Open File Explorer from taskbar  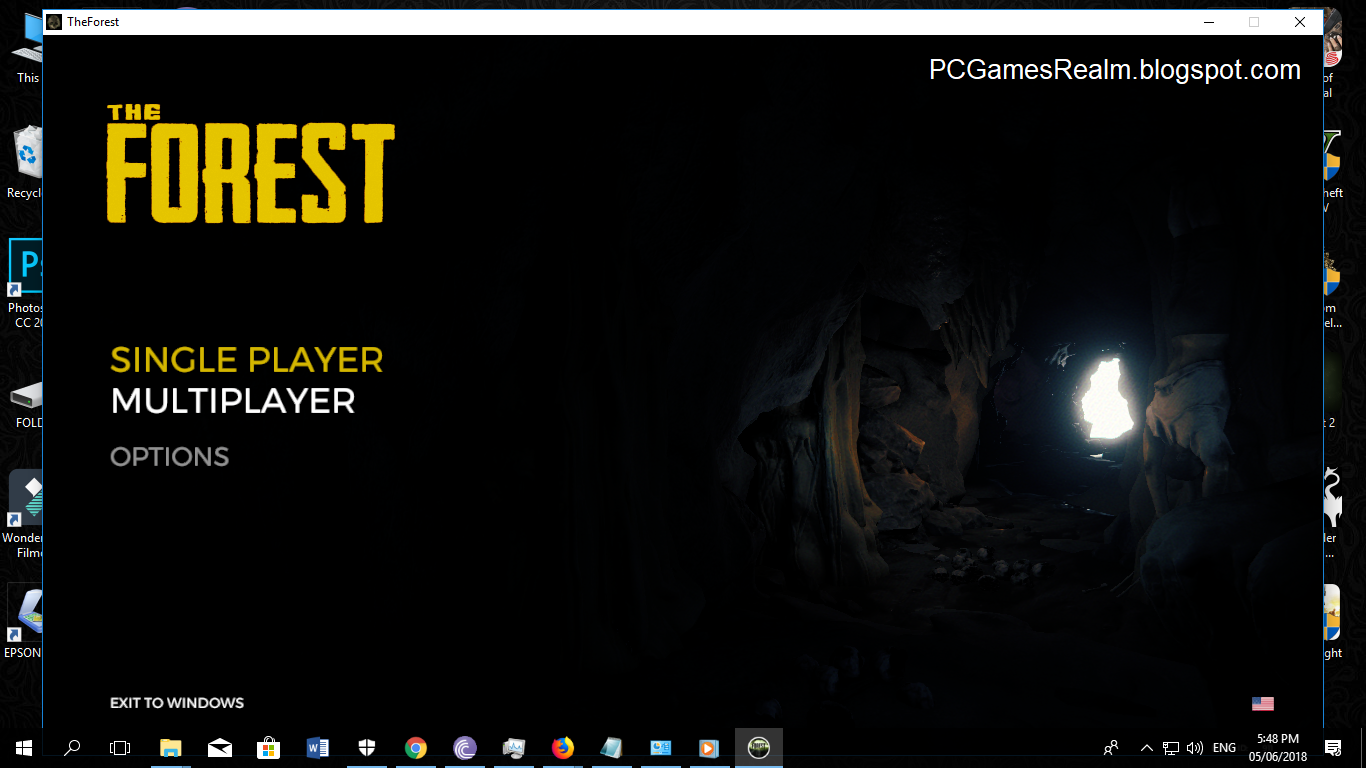pyautogui.click(x=171, y=748)
